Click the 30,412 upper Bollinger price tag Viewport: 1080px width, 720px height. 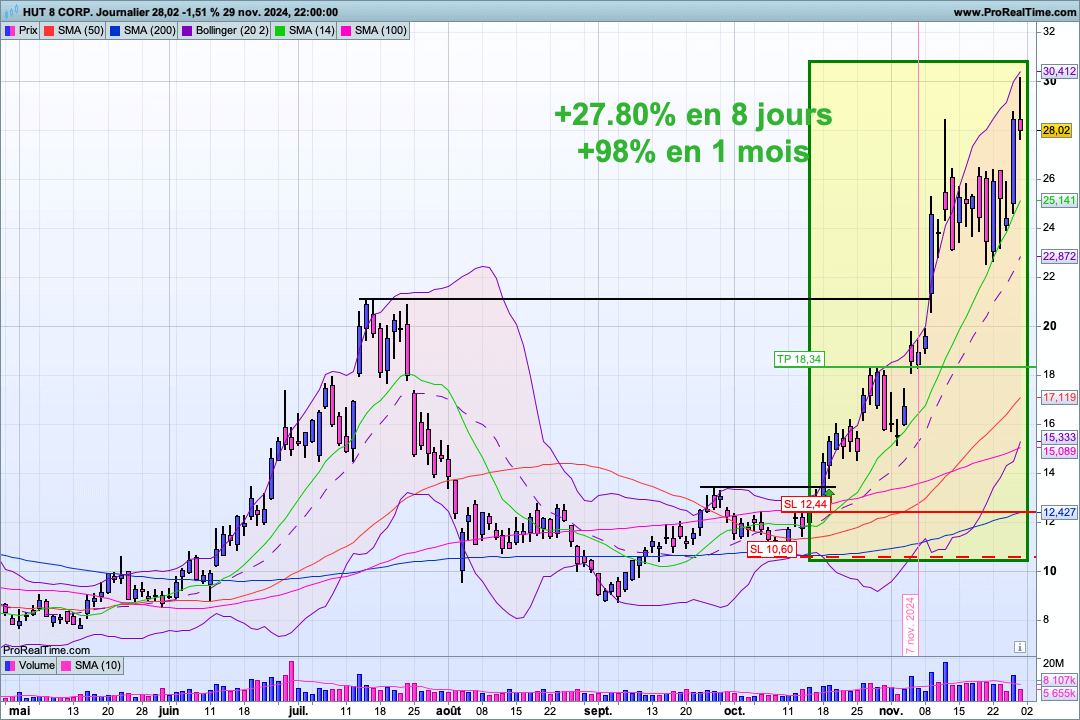1059,71
